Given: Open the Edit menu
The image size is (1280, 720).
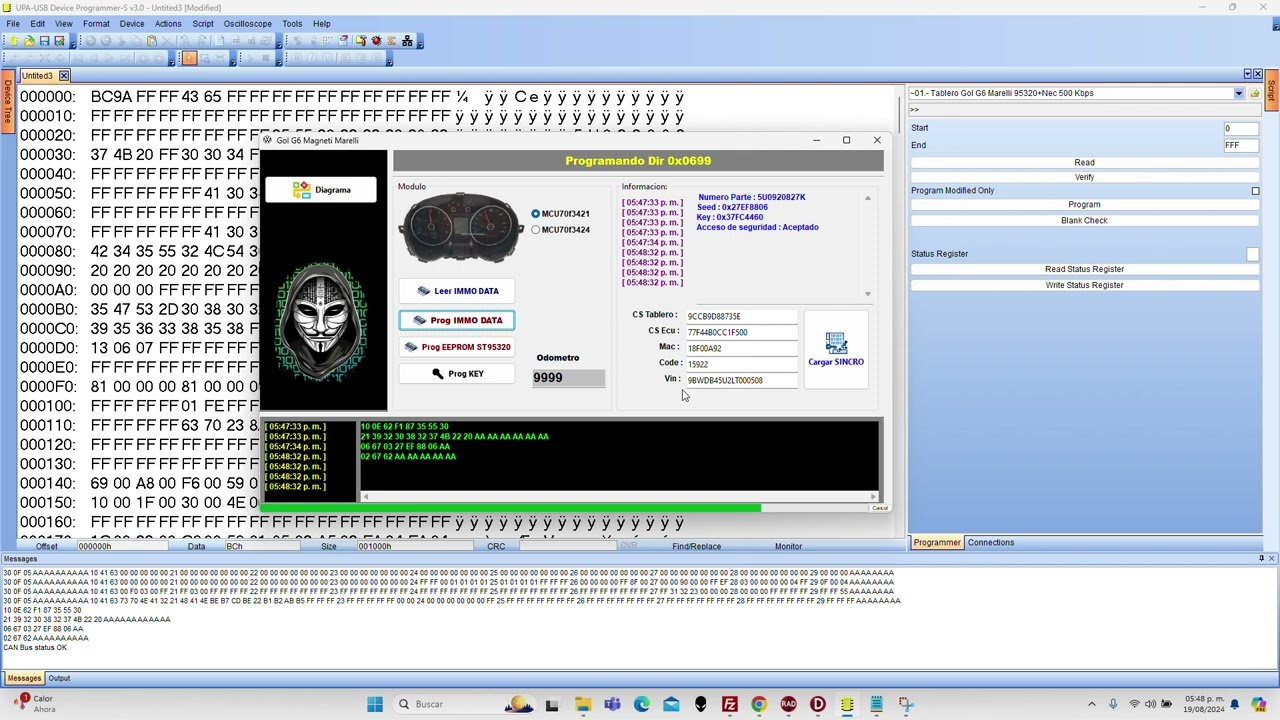Looking at the screenshot, I should pos(37,24).
